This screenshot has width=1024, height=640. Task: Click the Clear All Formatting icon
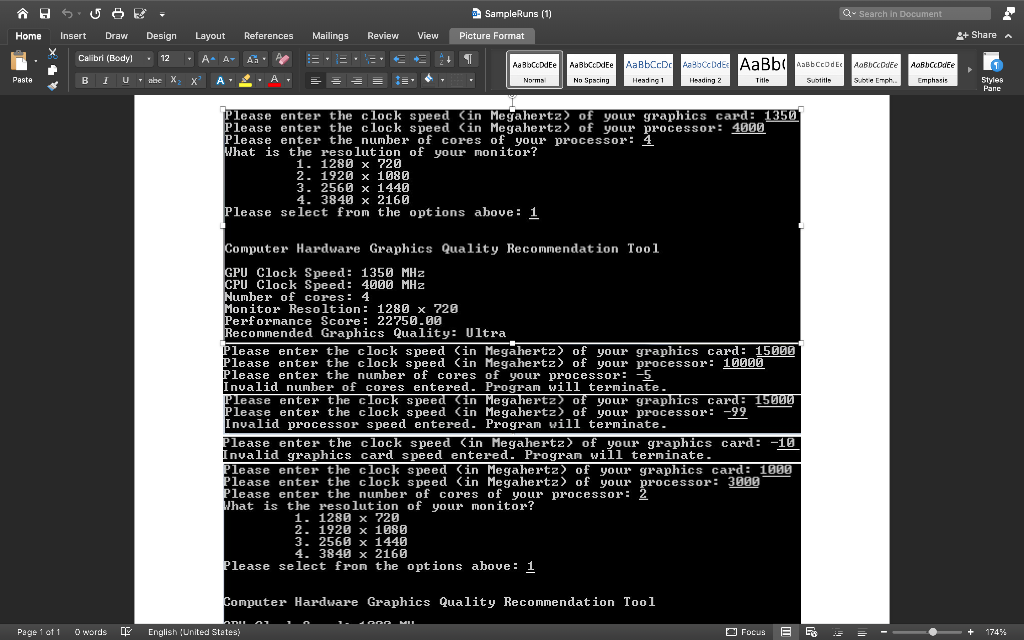click(x=283, y=59)
